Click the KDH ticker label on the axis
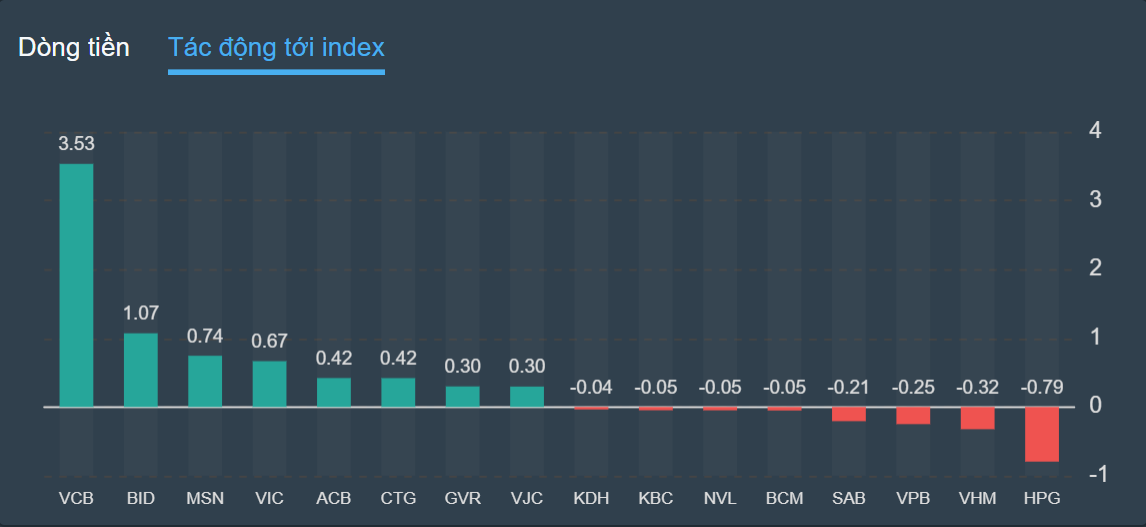 (591, 498)
